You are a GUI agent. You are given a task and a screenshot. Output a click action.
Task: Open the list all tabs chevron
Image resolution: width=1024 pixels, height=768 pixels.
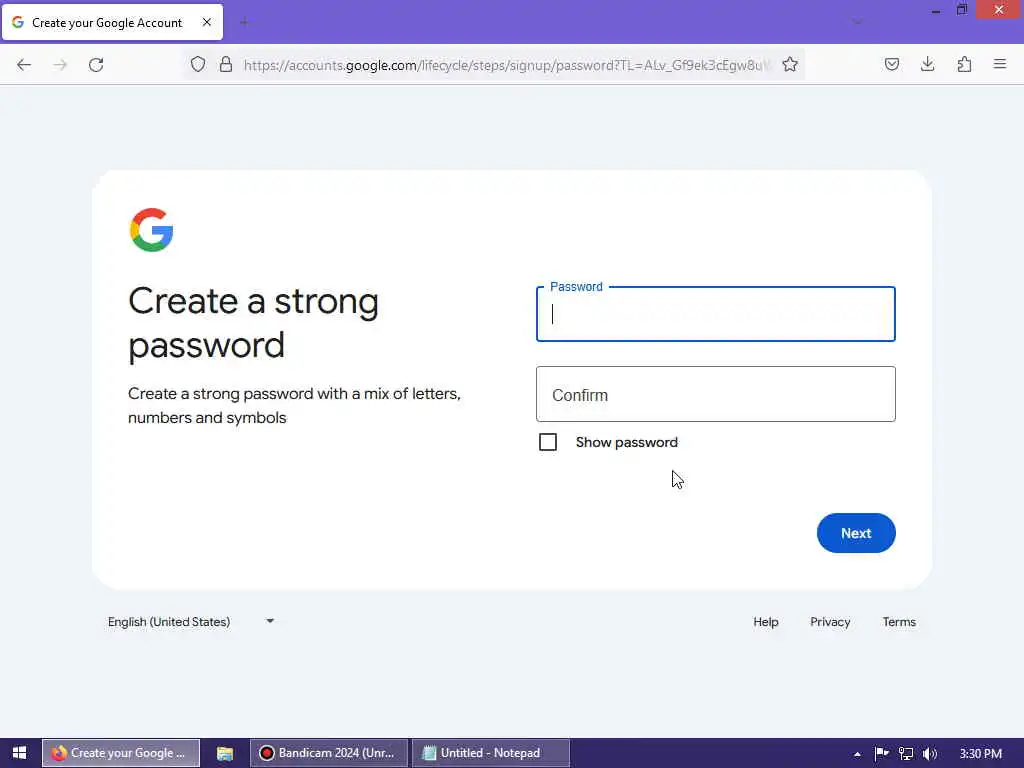pos(857,22)
